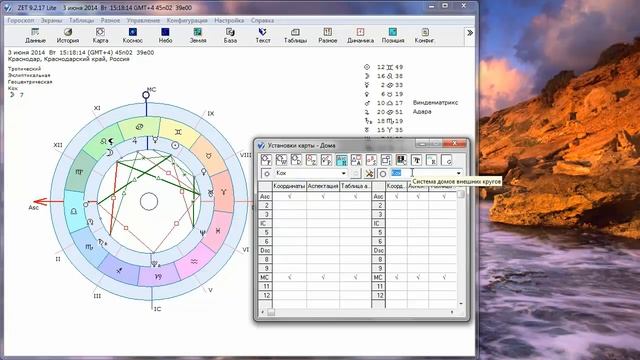This screenshot has width=640, height=360.
Task: Click the Тропический label in chart info
Action: pos(24,69)
